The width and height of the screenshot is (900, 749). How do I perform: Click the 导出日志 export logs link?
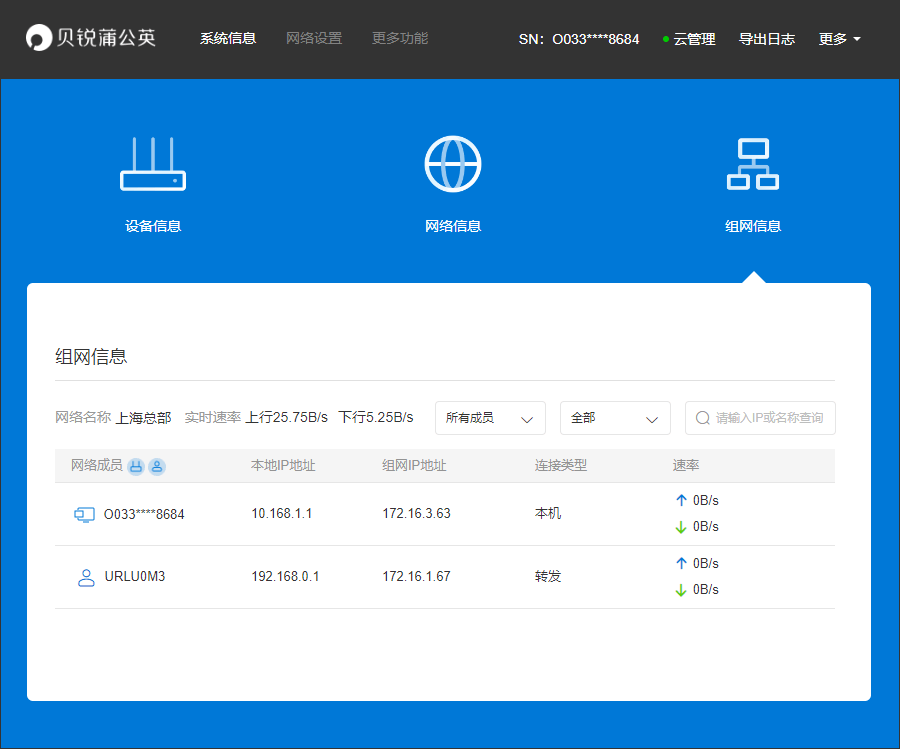click(766, 39)
